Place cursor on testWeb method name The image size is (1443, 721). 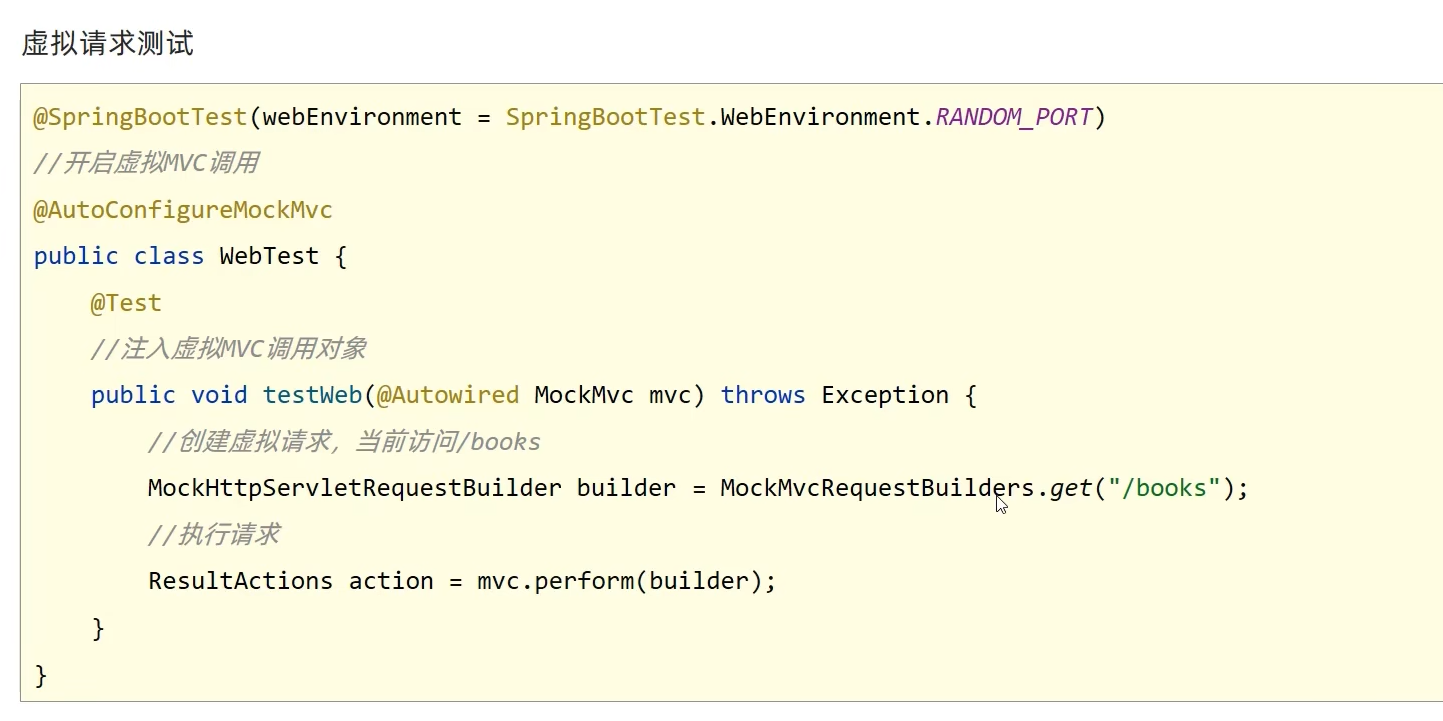click(311, 395)
